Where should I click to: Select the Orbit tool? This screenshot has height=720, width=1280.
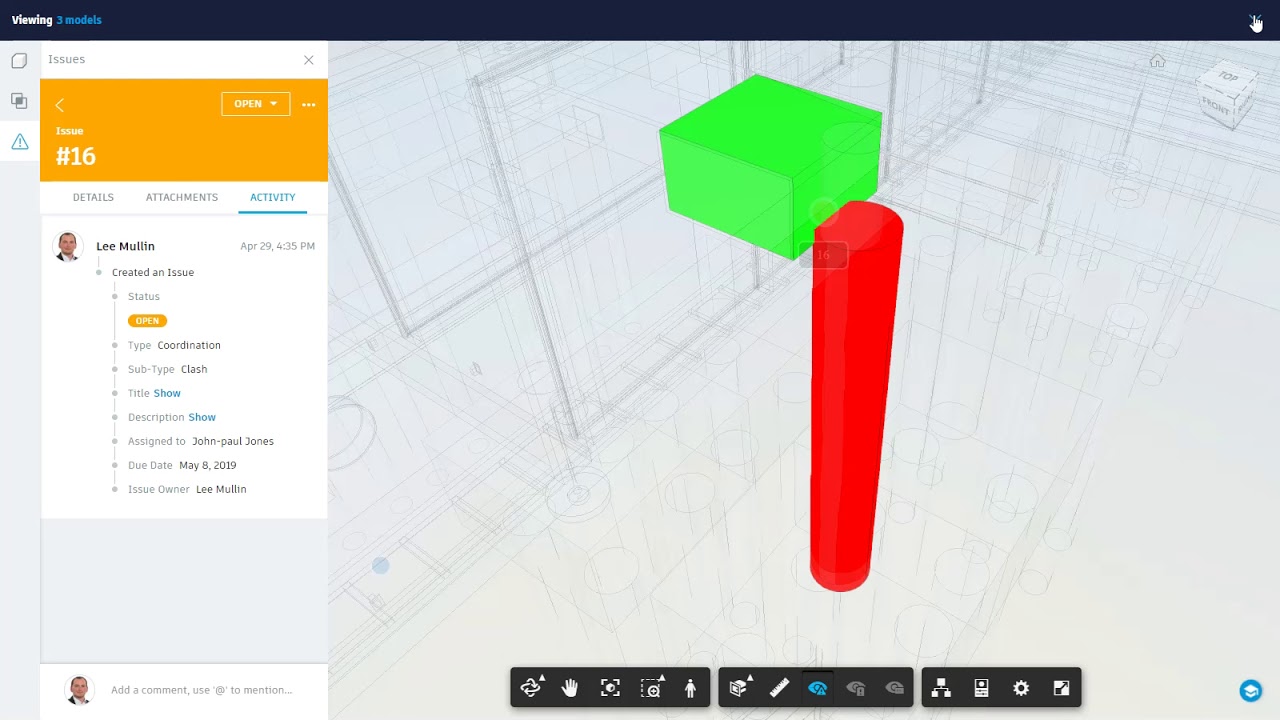[531, 688]
